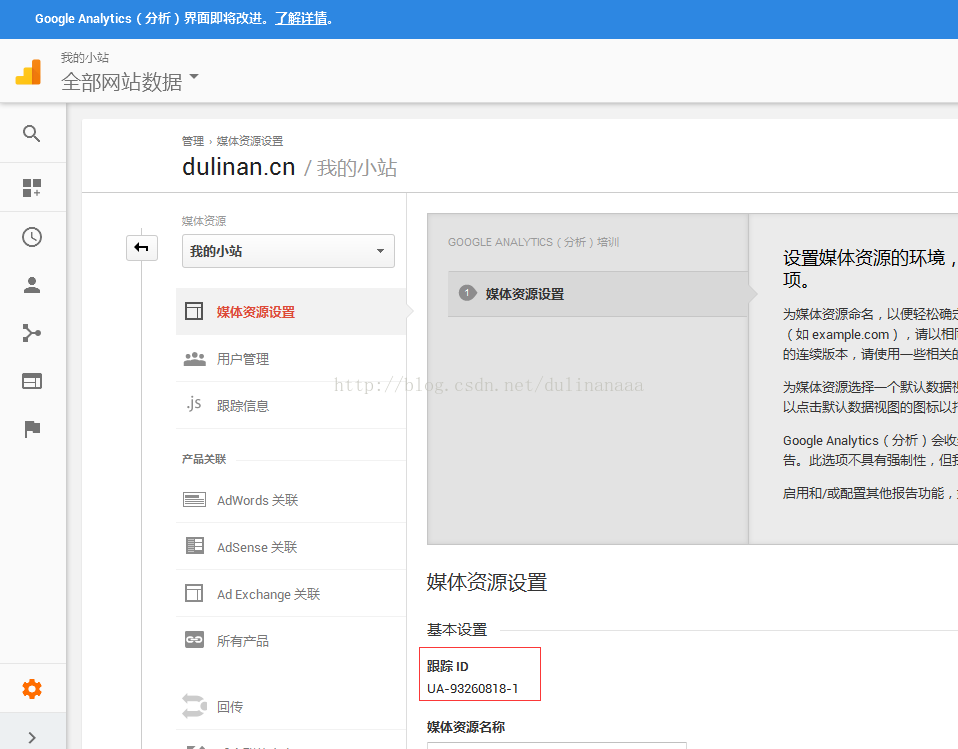Click the 基本设置 section heading

pyautogui.click(x=457, y=629)
